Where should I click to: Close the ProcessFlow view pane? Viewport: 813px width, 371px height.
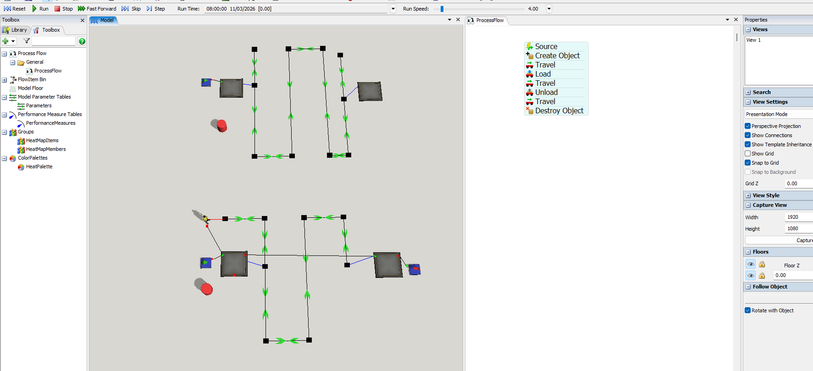(736, 20)
